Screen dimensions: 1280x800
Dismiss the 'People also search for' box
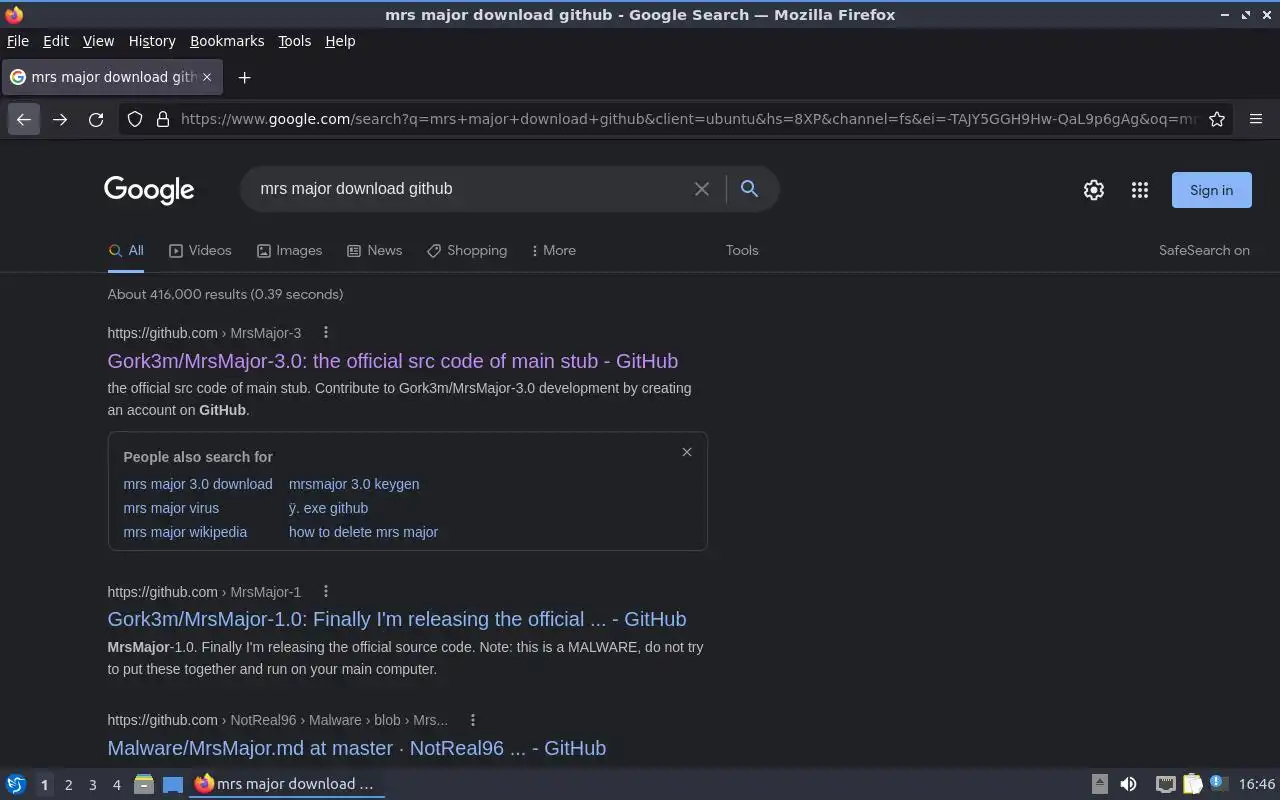tap(687, 452)
